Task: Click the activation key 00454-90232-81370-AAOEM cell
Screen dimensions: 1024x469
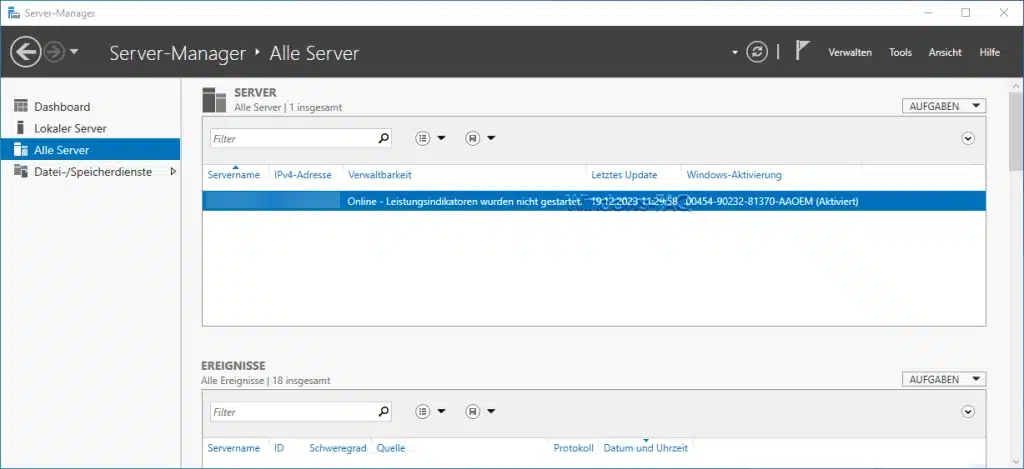Action: [x=772, y=201]
